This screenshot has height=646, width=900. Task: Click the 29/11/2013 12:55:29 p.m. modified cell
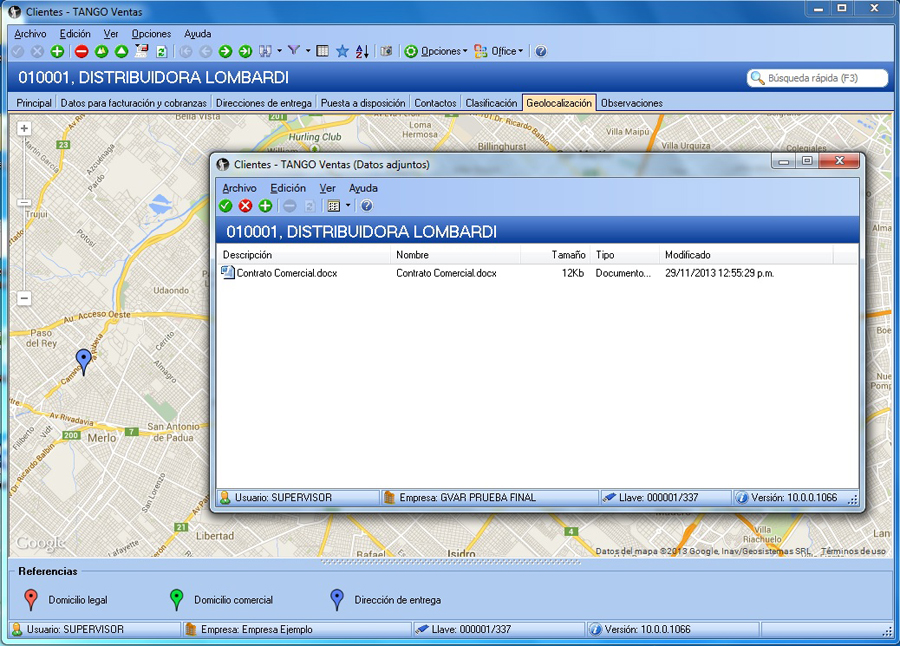point(719,273)
